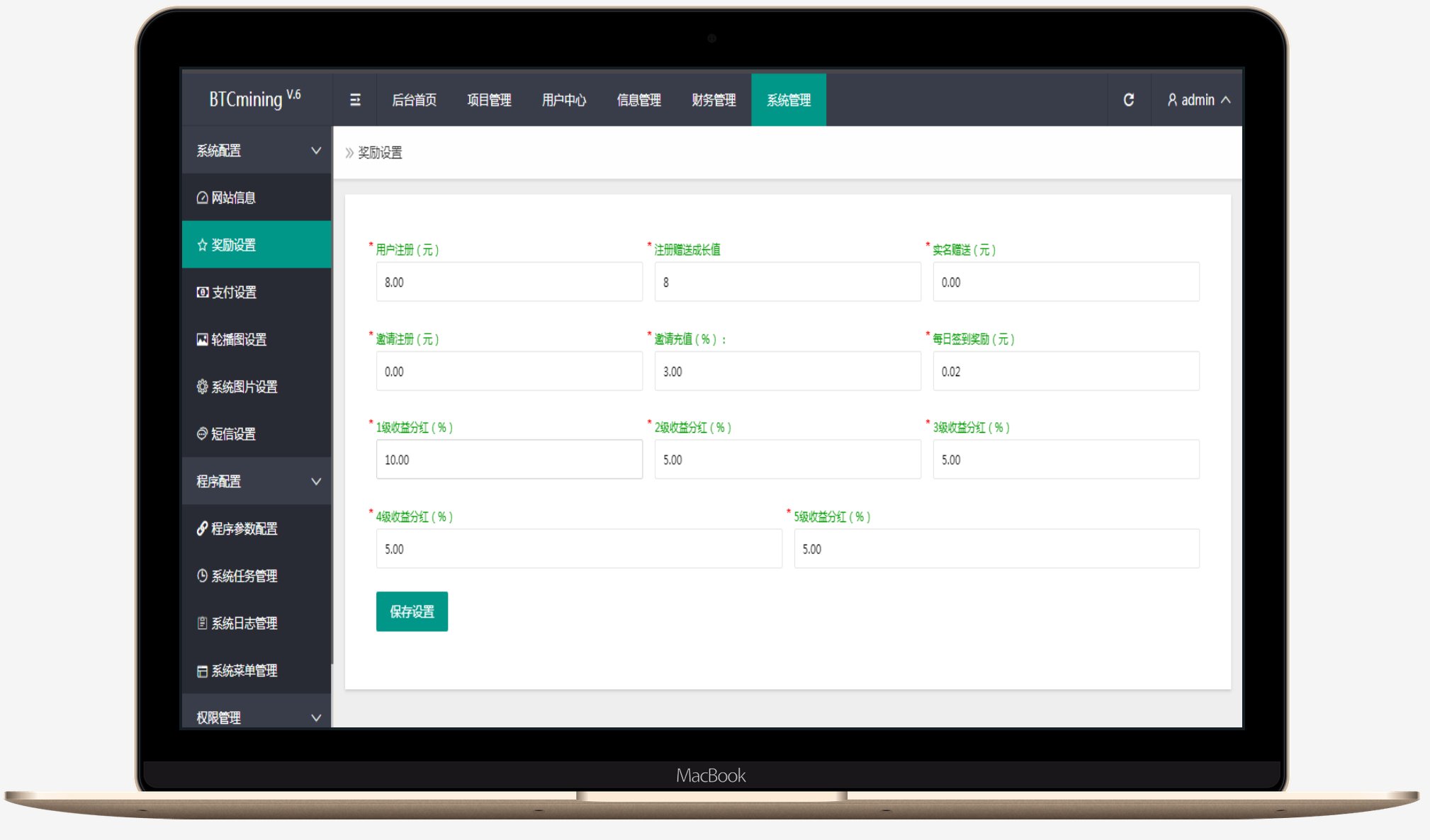
Task: Click the 用户注册（元）label
Action: click(x=407, y=250)
